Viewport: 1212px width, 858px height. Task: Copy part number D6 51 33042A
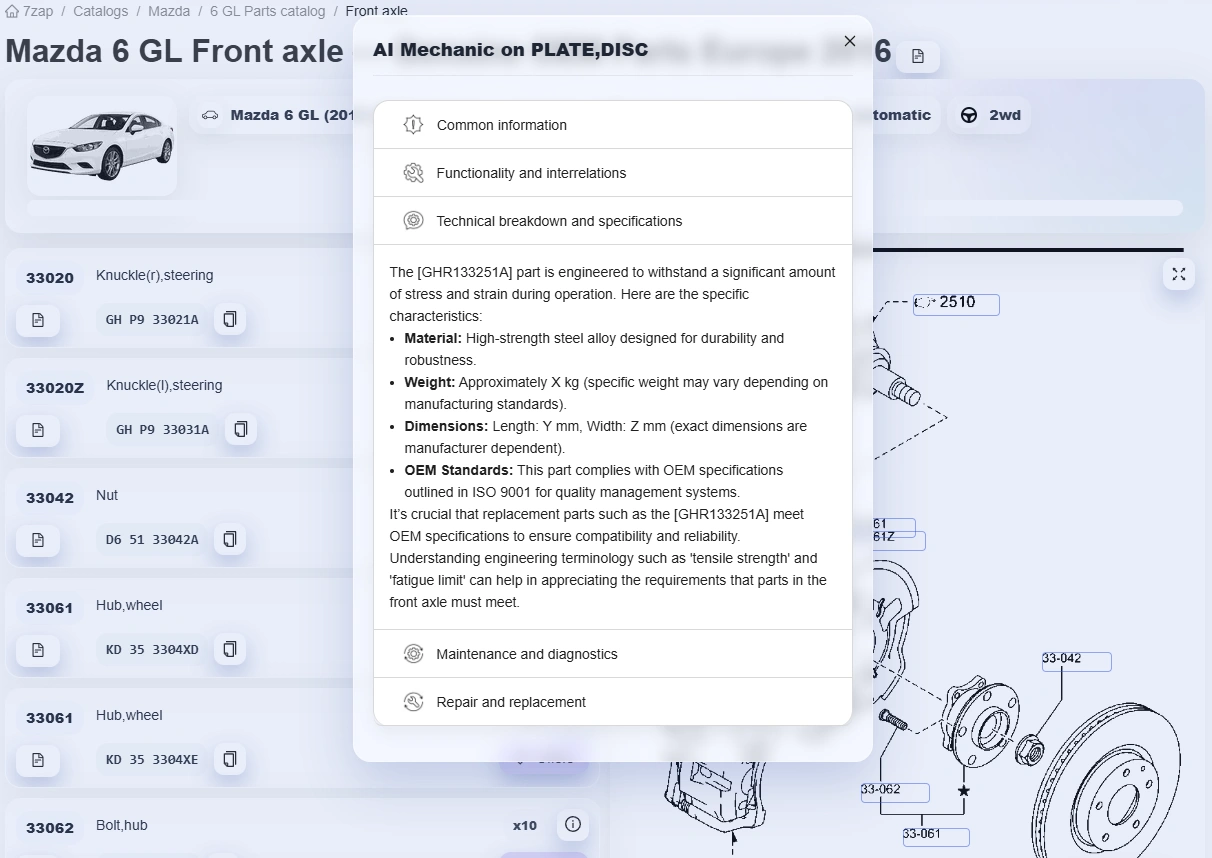pyautogui.click(x=230, y=540)
